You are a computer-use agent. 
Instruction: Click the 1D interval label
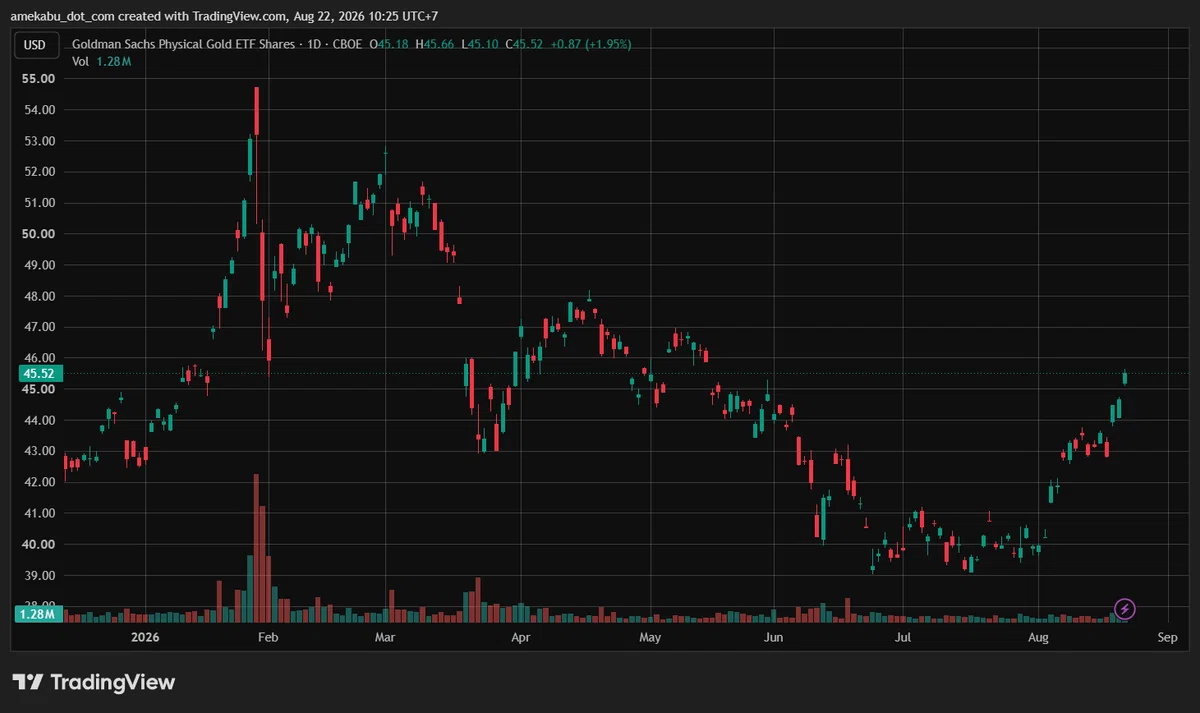coord(315,44)
